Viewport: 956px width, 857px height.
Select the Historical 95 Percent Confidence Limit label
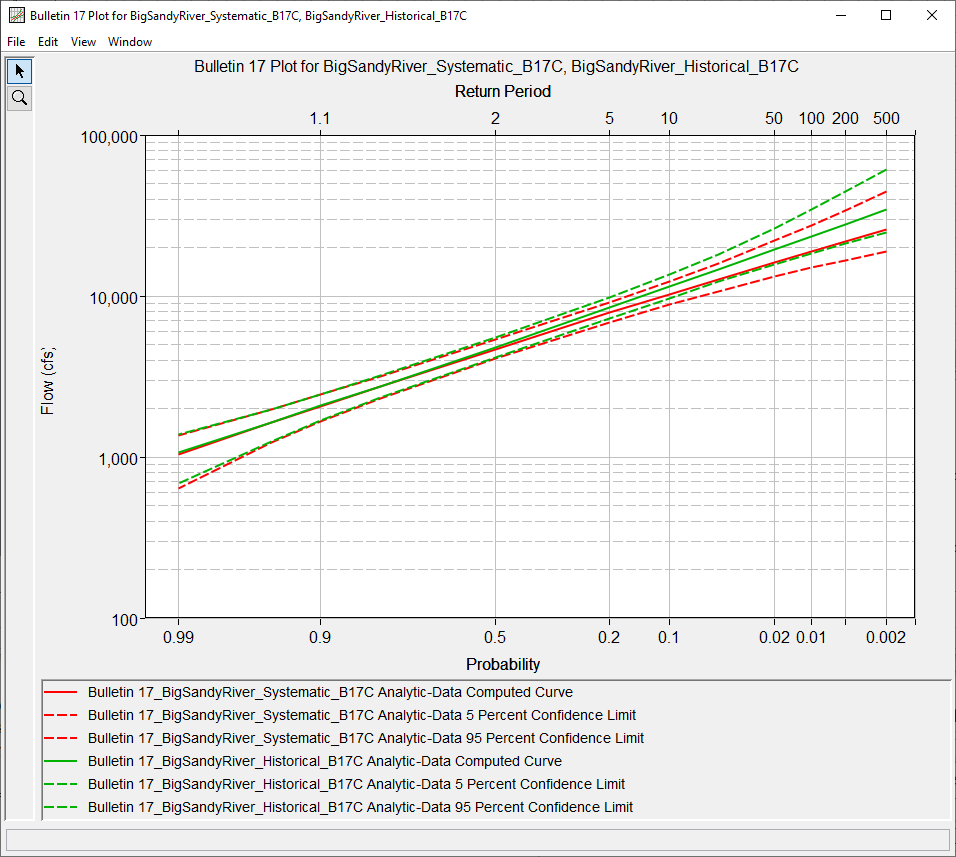click(360, 807)
